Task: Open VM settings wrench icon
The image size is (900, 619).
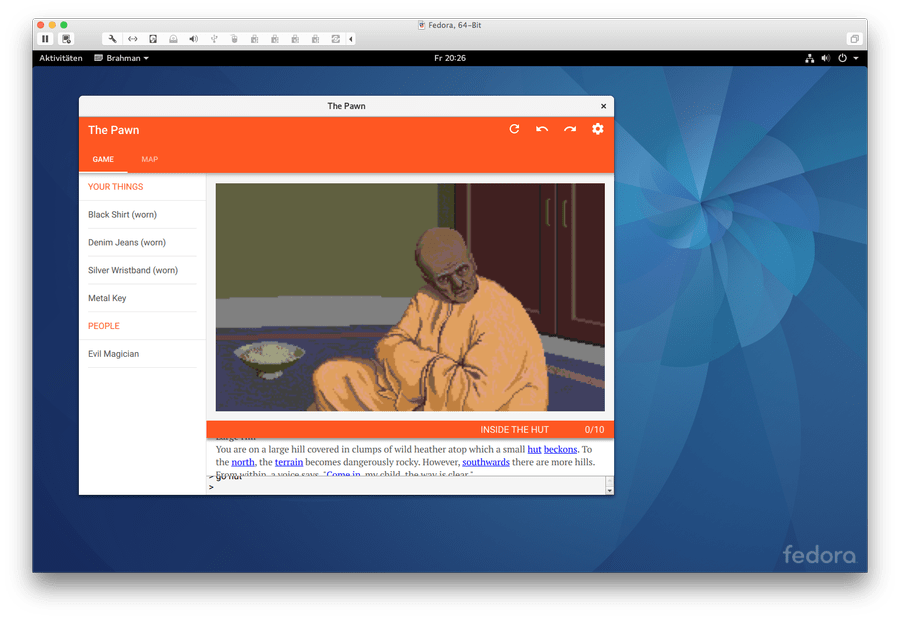Action: click(x=113, y=39)
